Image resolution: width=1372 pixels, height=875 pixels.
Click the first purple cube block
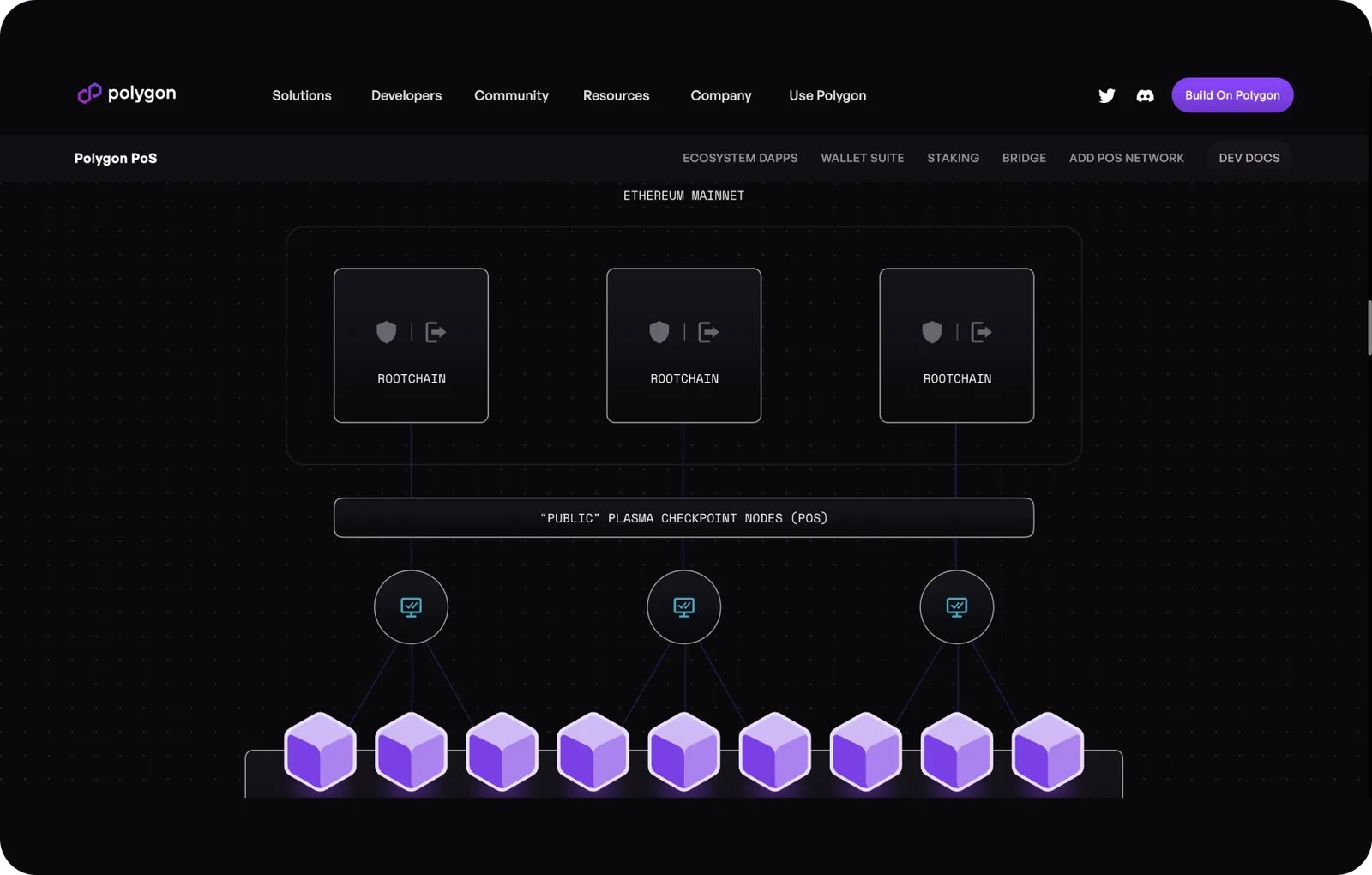pos(320,751)
